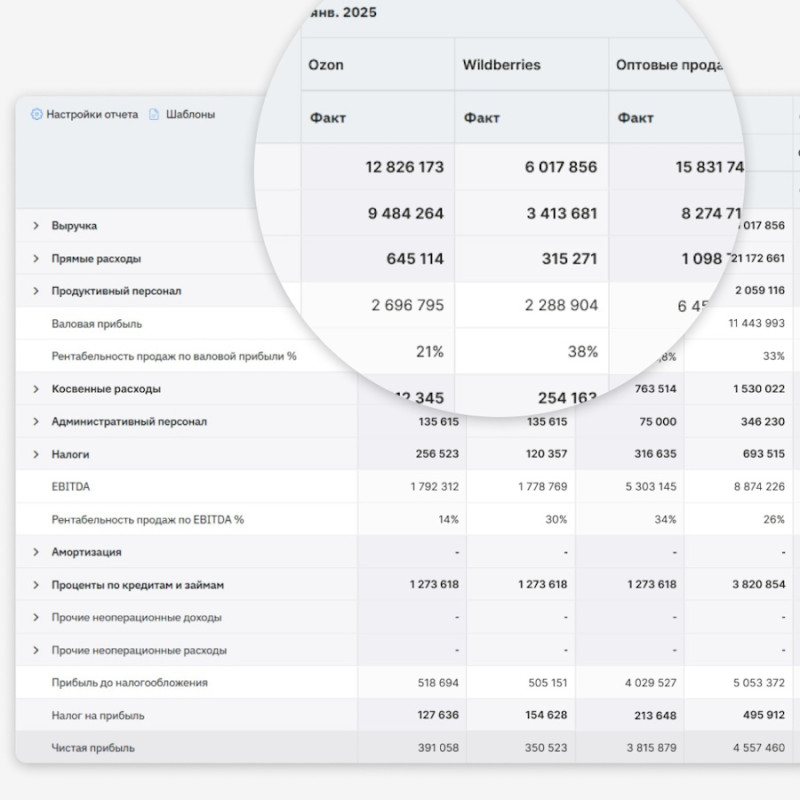Select magnified value 645 114
The image size is (800, 800).
[x=415, y=259]
